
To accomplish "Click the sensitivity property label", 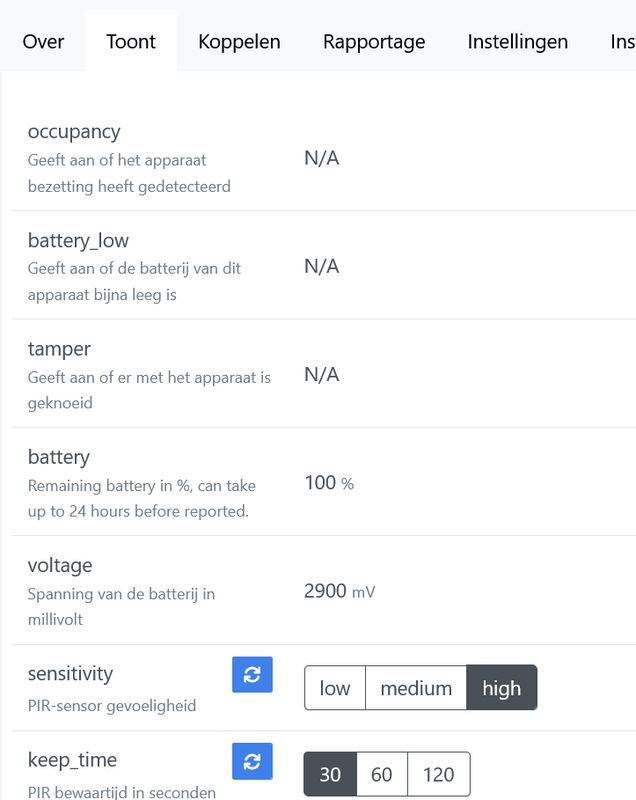I will click(x=70, y=673).
